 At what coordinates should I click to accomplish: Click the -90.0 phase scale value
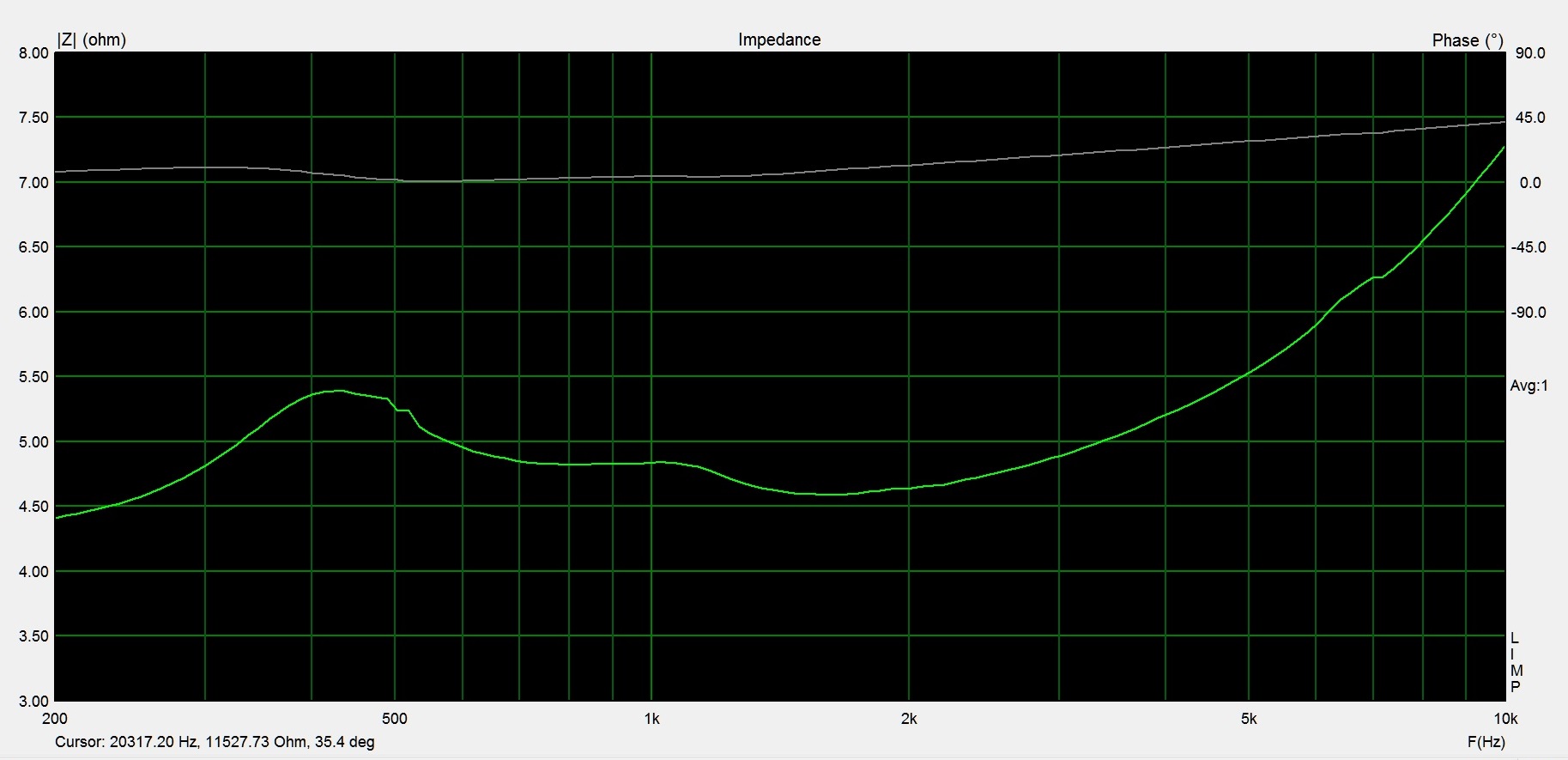1529,313
